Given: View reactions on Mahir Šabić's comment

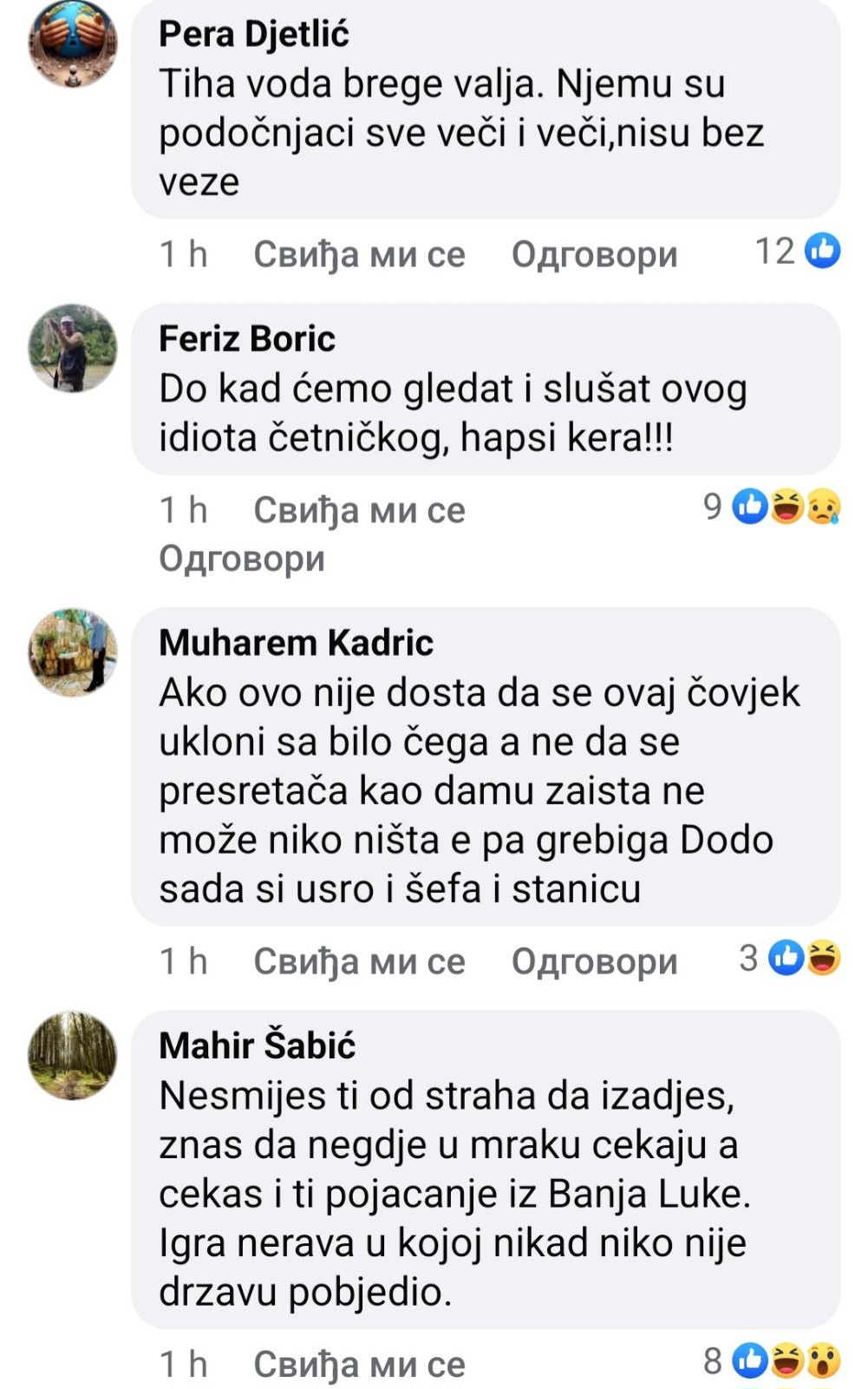Looking at the screenshot, I should [x=786, y=1360].
